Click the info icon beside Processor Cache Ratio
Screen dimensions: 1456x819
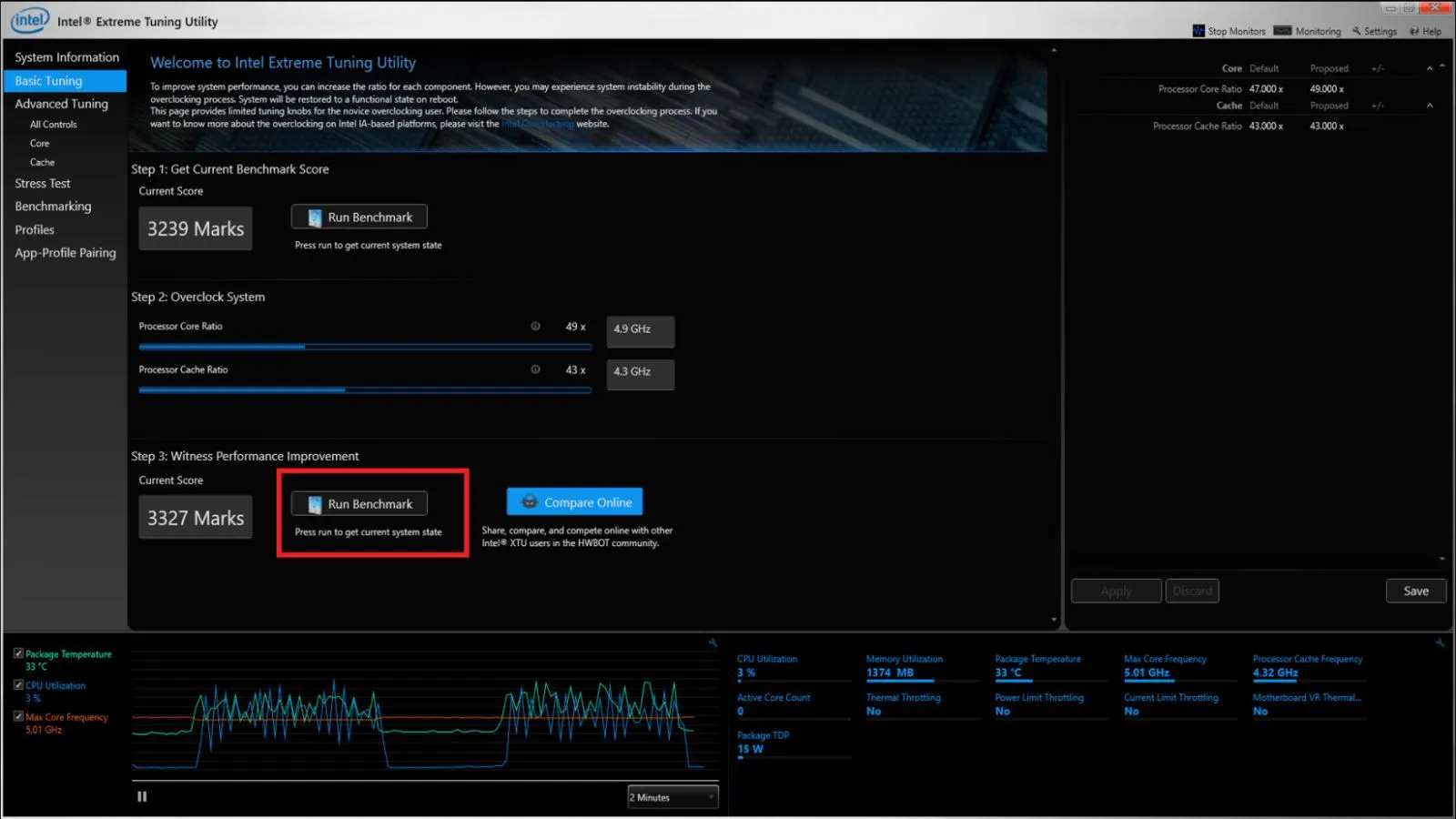click(x=535, y=369)
